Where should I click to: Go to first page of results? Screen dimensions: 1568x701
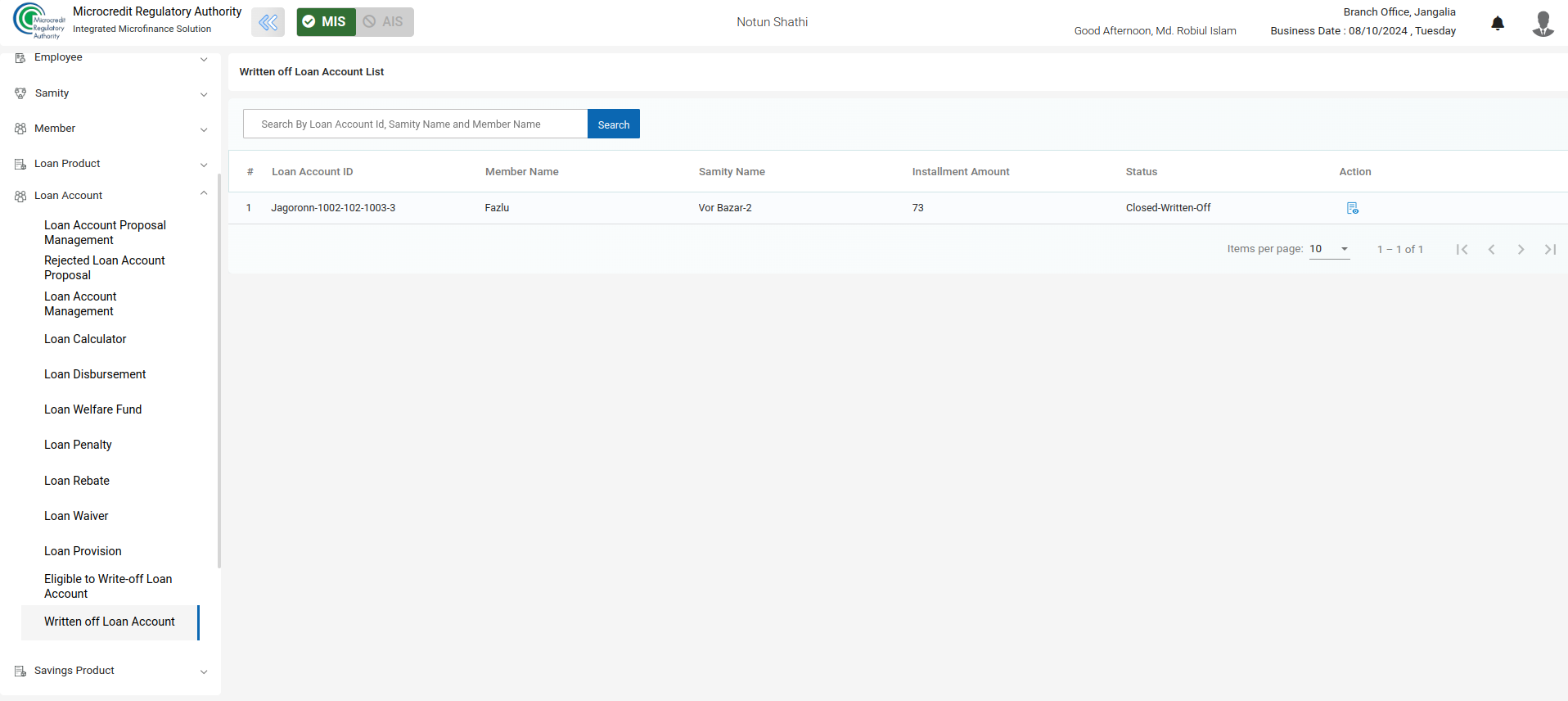(x=1462, y=249)
